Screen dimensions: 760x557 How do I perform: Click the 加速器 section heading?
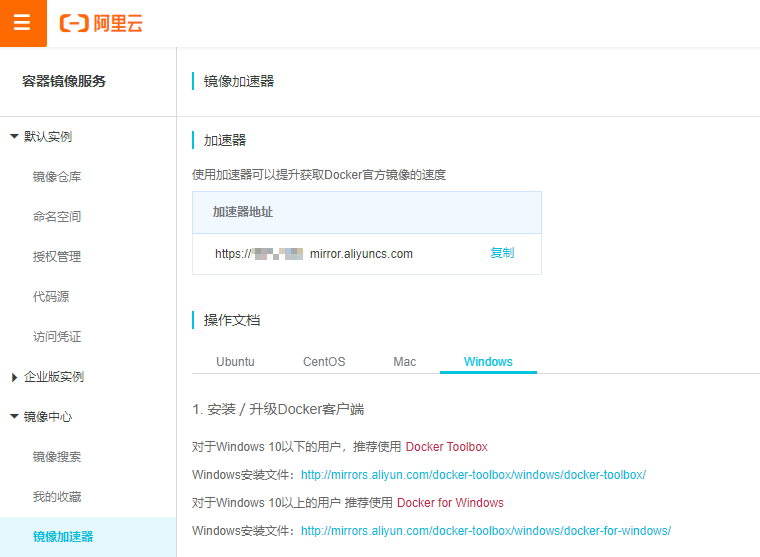coord(224,141)
